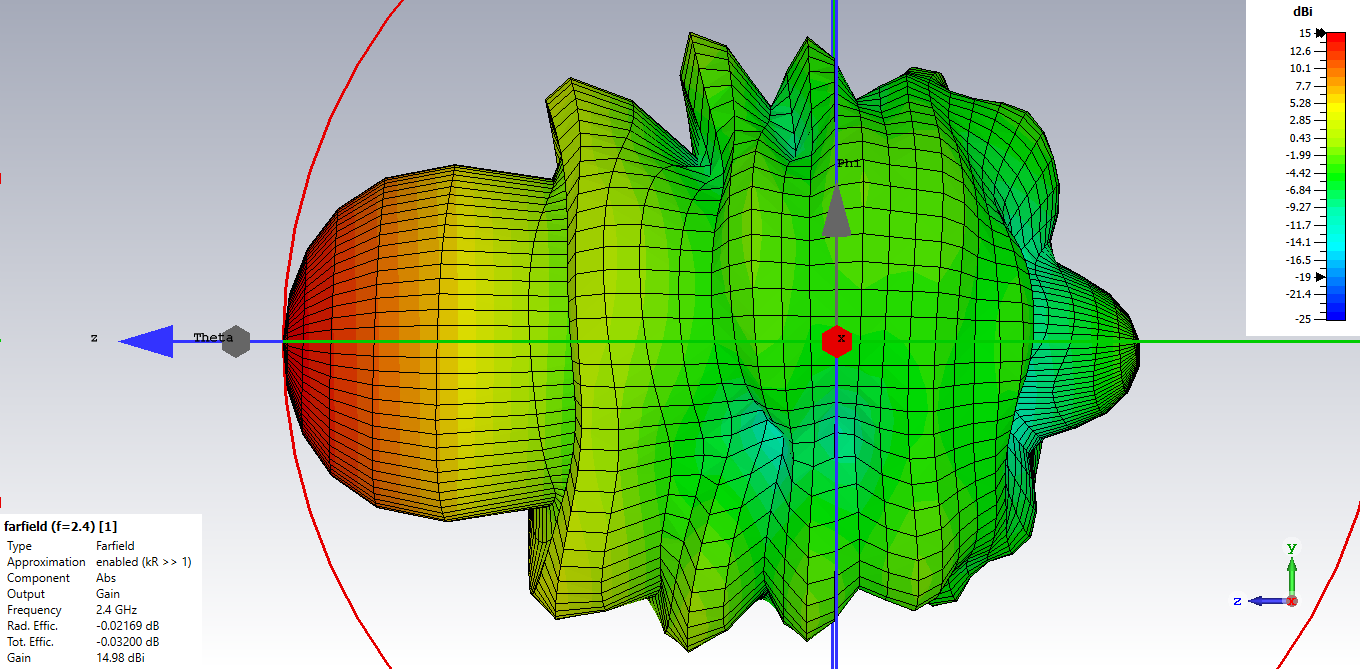The image size is (1360, 669).
Task: Click the red x-axis dot in triad
Action: (1292, 601)
